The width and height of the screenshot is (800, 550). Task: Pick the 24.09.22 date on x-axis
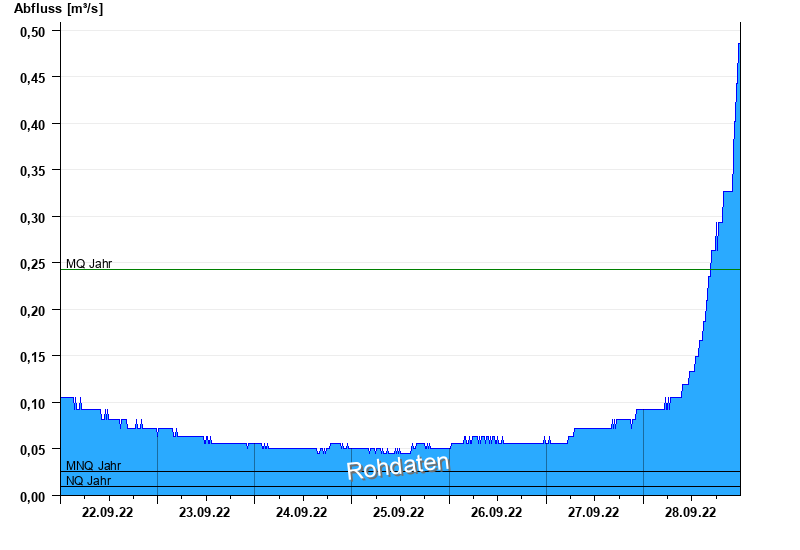pyautogui.click(x=302, y=512)
